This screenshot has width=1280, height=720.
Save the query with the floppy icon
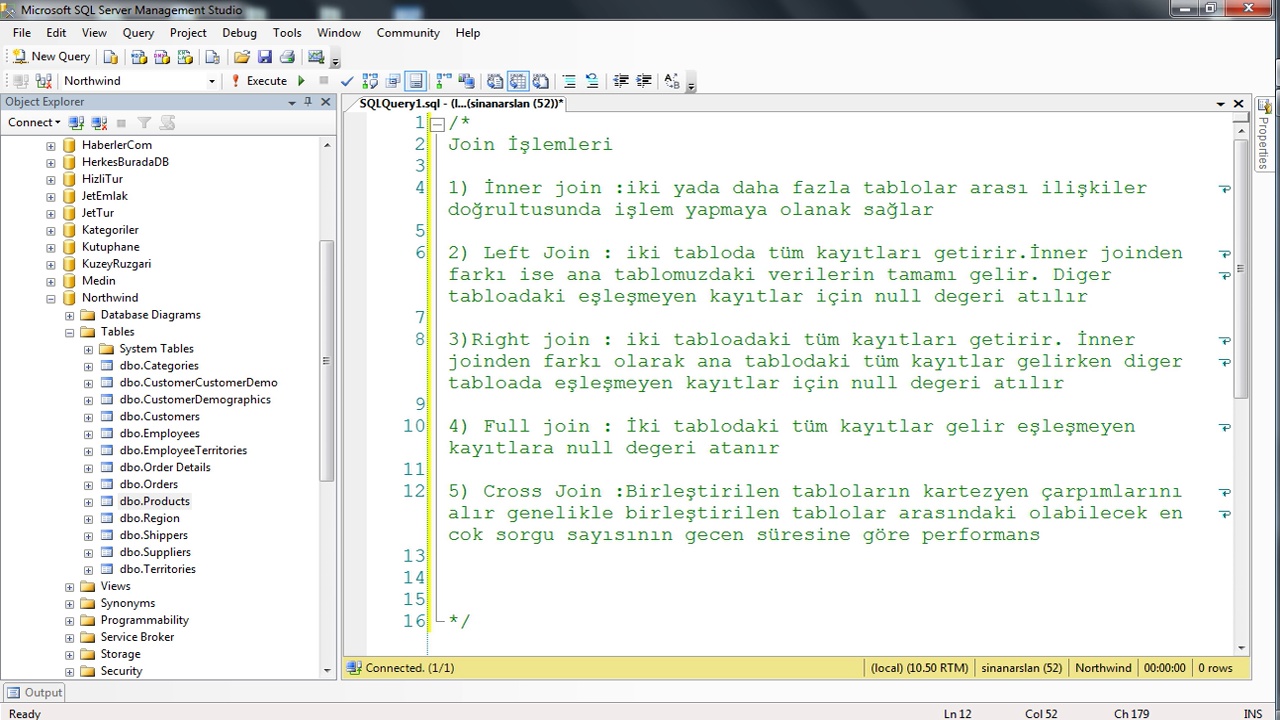point(265,57)
